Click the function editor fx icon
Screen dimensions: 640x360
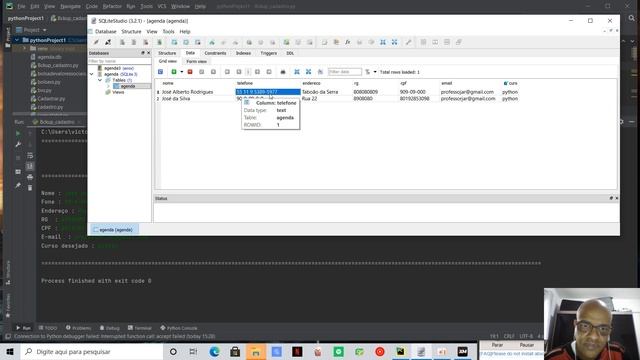348,42
